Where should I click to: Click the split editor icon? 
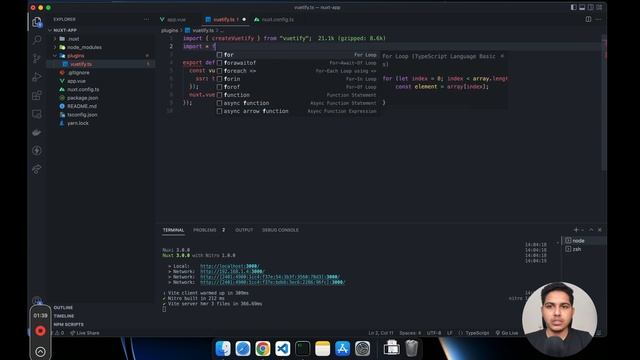coord(588,19)
